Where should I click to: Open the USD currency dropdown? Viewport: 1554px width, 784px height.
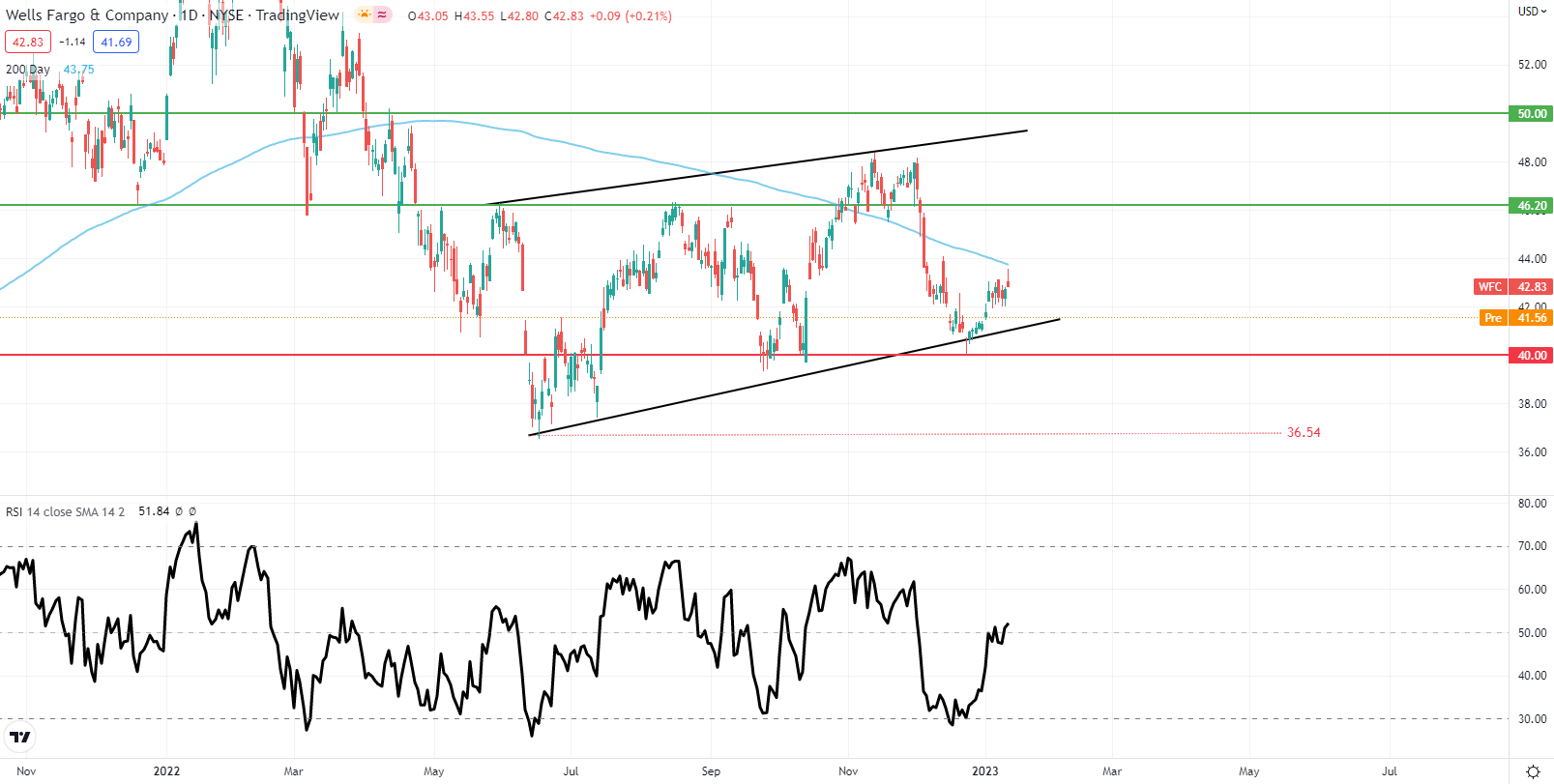(x=1532, y=12)
